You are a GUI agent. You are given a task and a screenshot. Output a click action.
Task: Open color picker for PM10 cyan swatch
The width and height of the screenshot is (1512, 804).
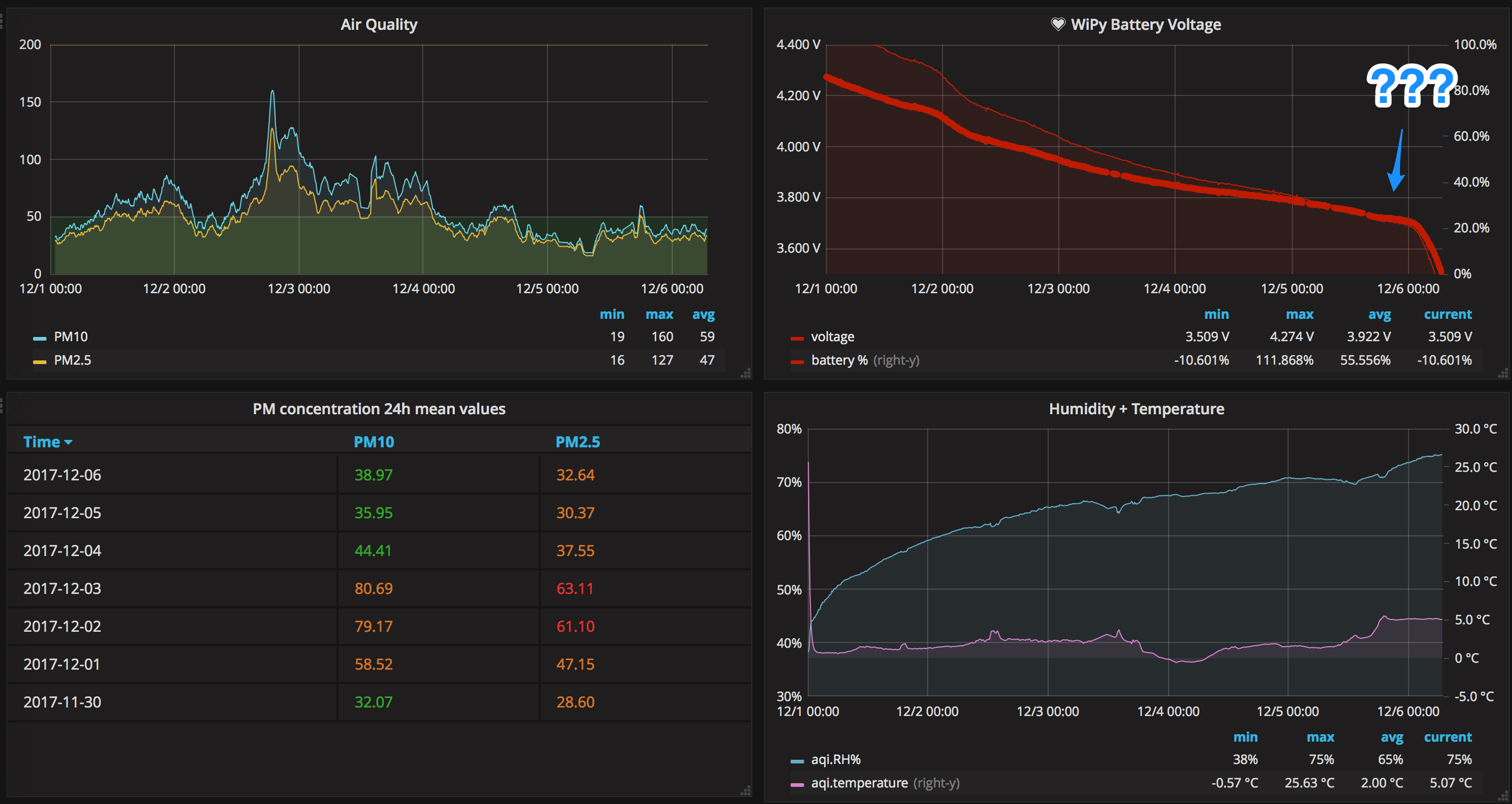[39, 339]
